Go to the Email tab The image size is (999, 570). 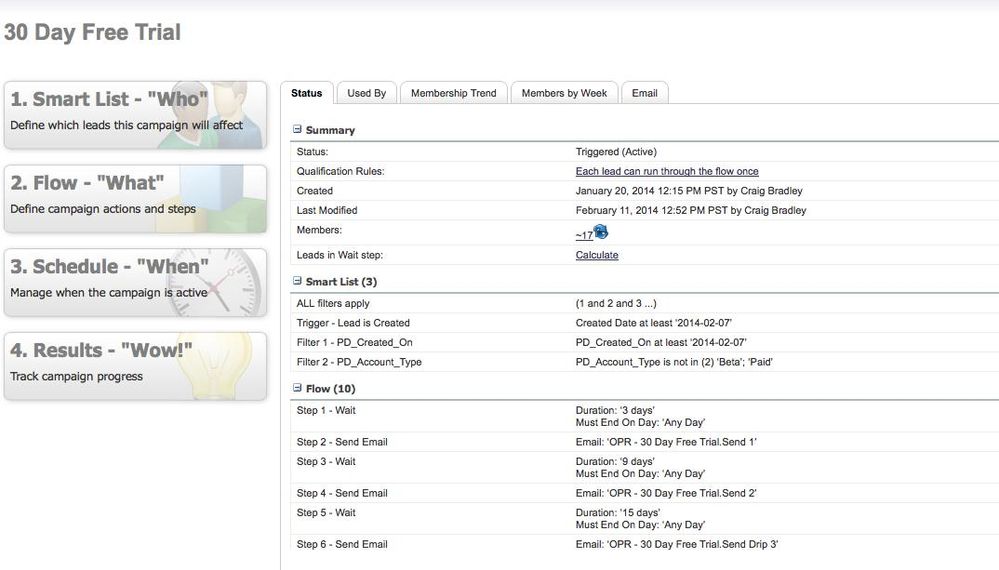point(644,93)
